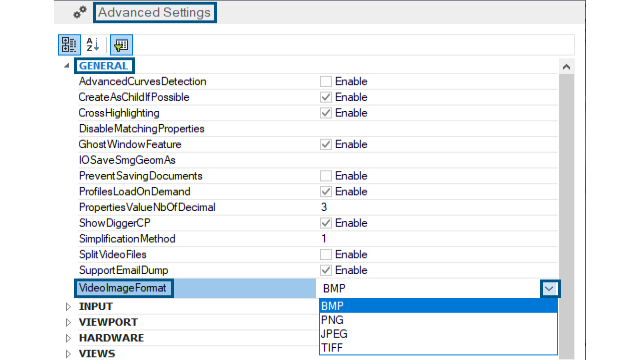Click the Categorized view icon
This screenshot has width=640, height=360.
click(69, 44)
